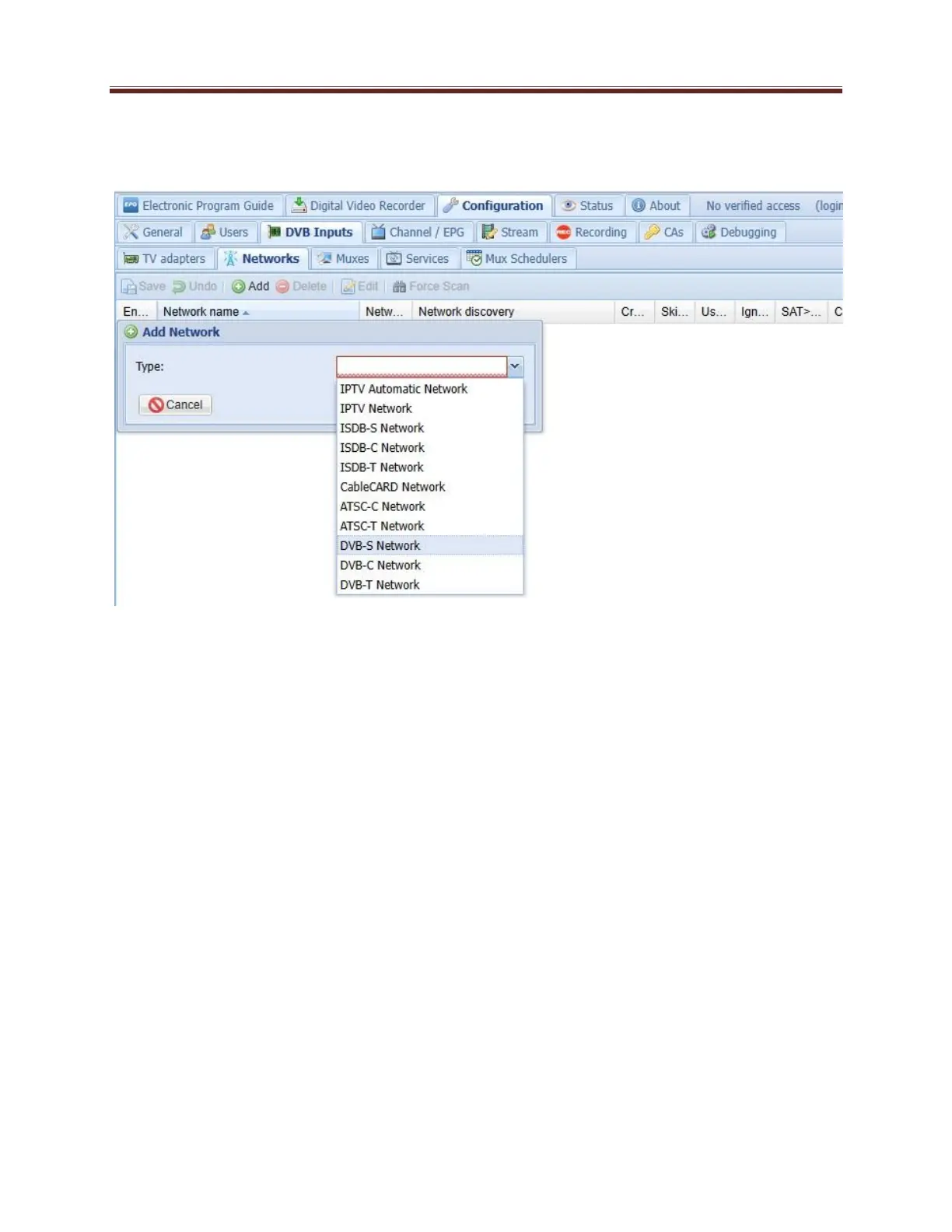Click the Undo toolbar button
This screenshot has width=952, height=1232.
click(195, 286)
